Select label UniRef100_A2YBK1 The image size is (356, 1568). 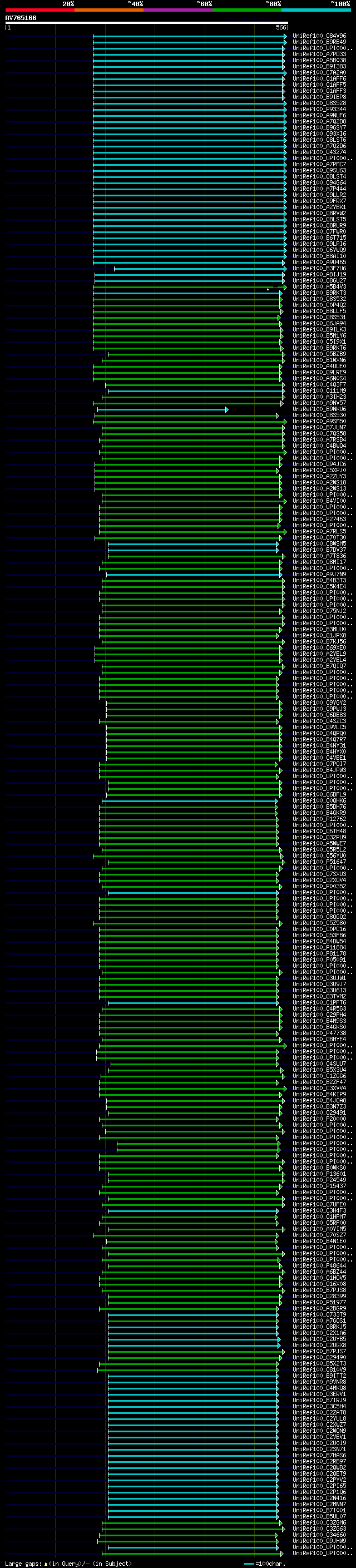pyautogui.click(x=319, y=207)
